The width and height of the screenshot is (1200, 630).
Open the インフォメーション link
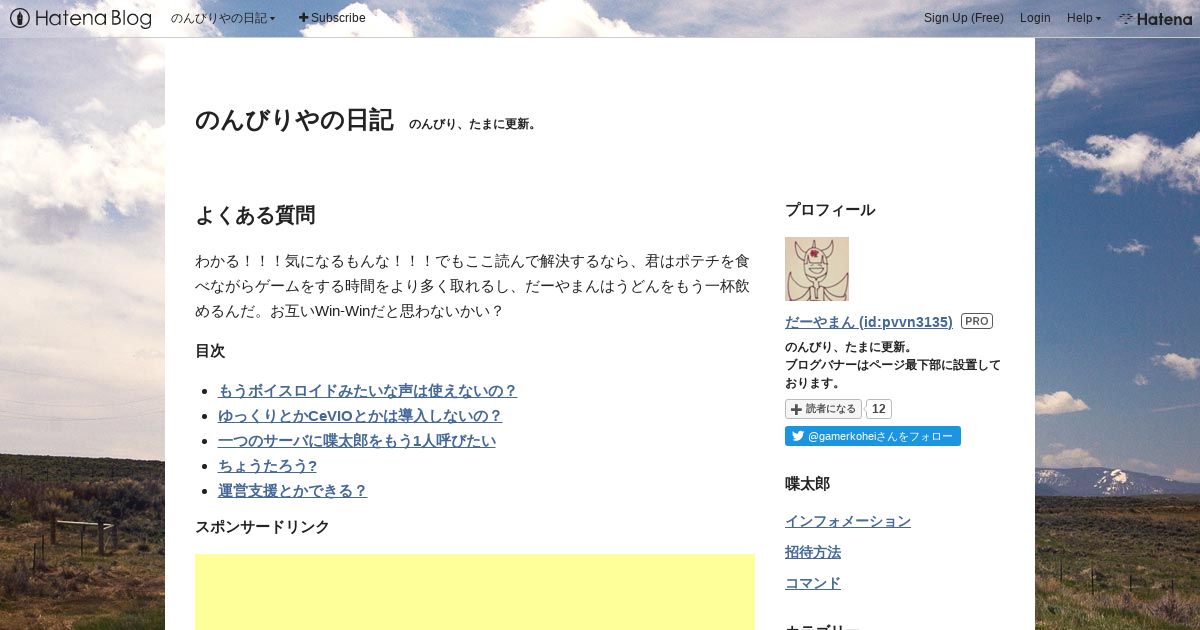[848, 521]
